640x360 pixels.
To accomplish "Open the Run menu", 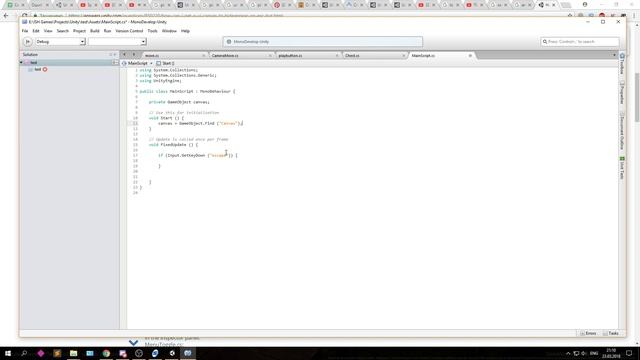I will tap(107, 31).
